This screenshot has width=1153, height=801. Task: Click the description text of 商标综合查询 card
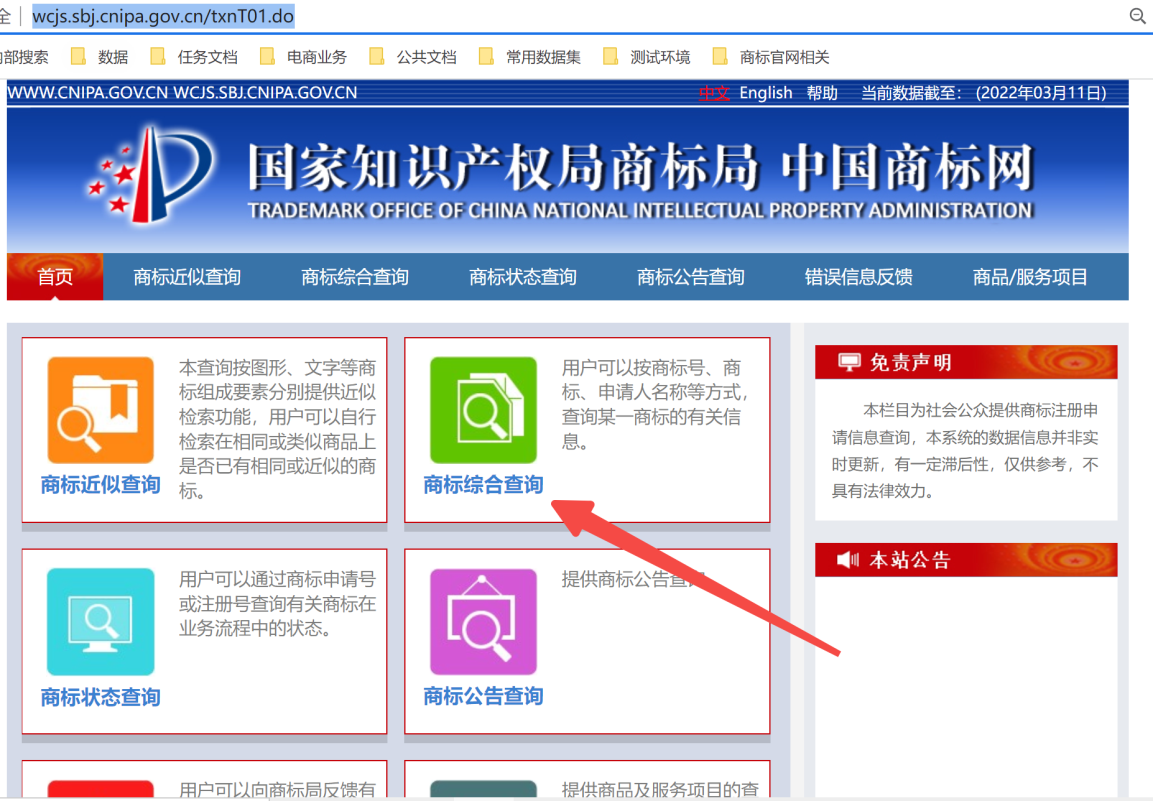[656, 404]
